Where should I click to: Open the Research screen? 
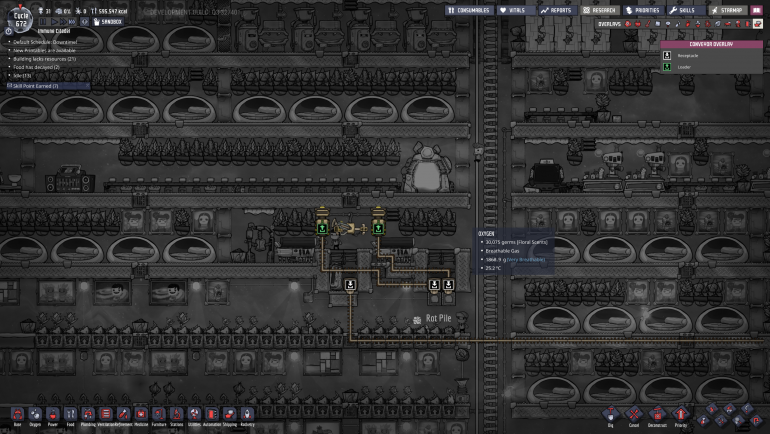[599, 10]
